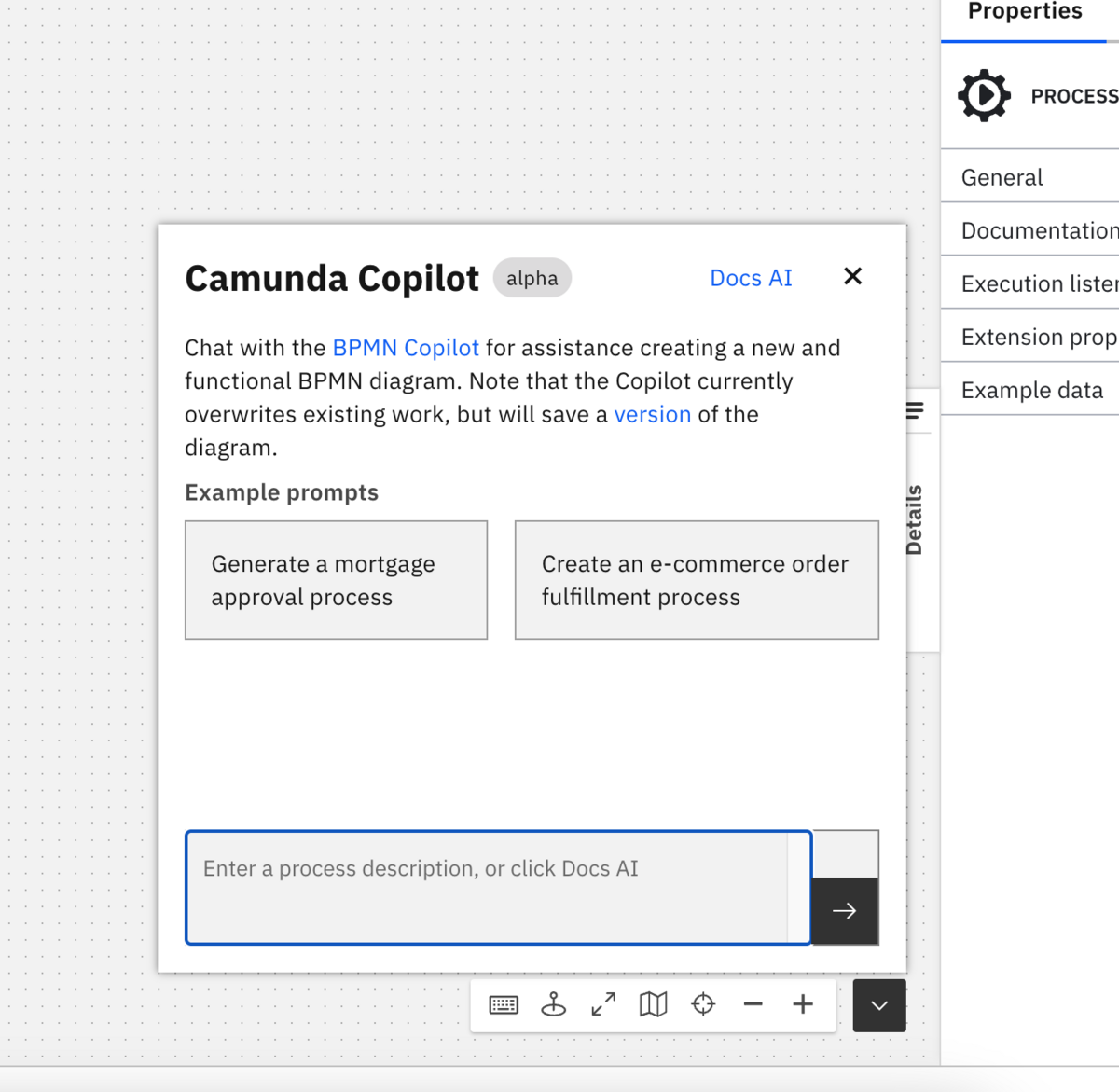Expand the Execution listeners section
The width and height of the screenshot is (1119, 1092).
click(x=1029, y=283)
